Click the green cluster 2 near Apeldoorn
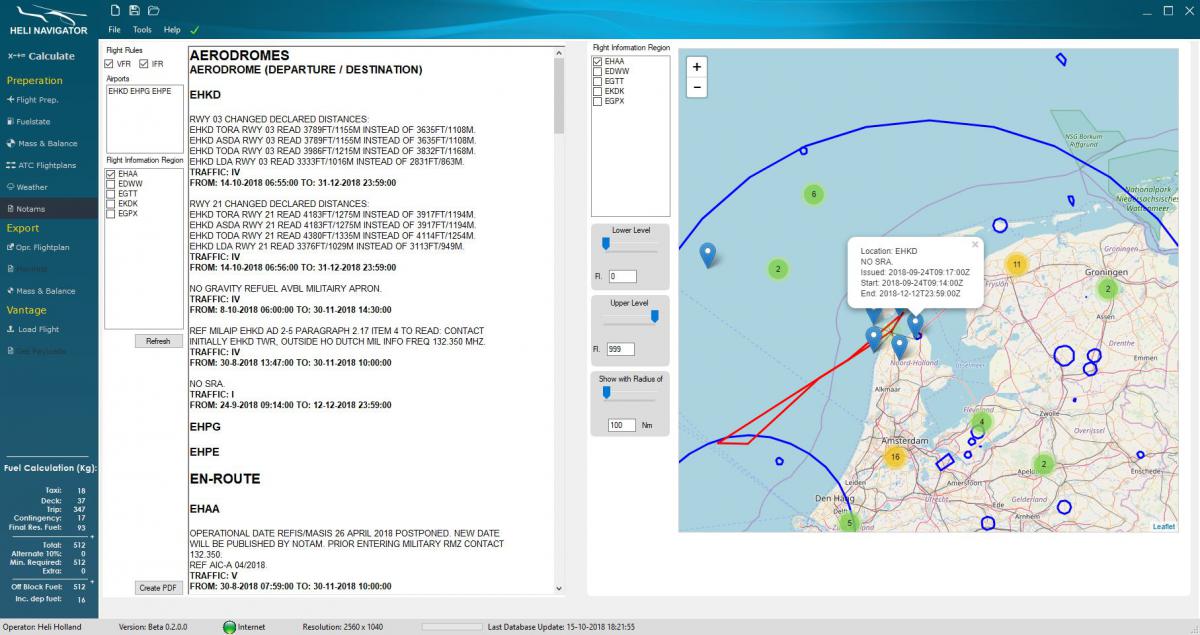 1044,465
